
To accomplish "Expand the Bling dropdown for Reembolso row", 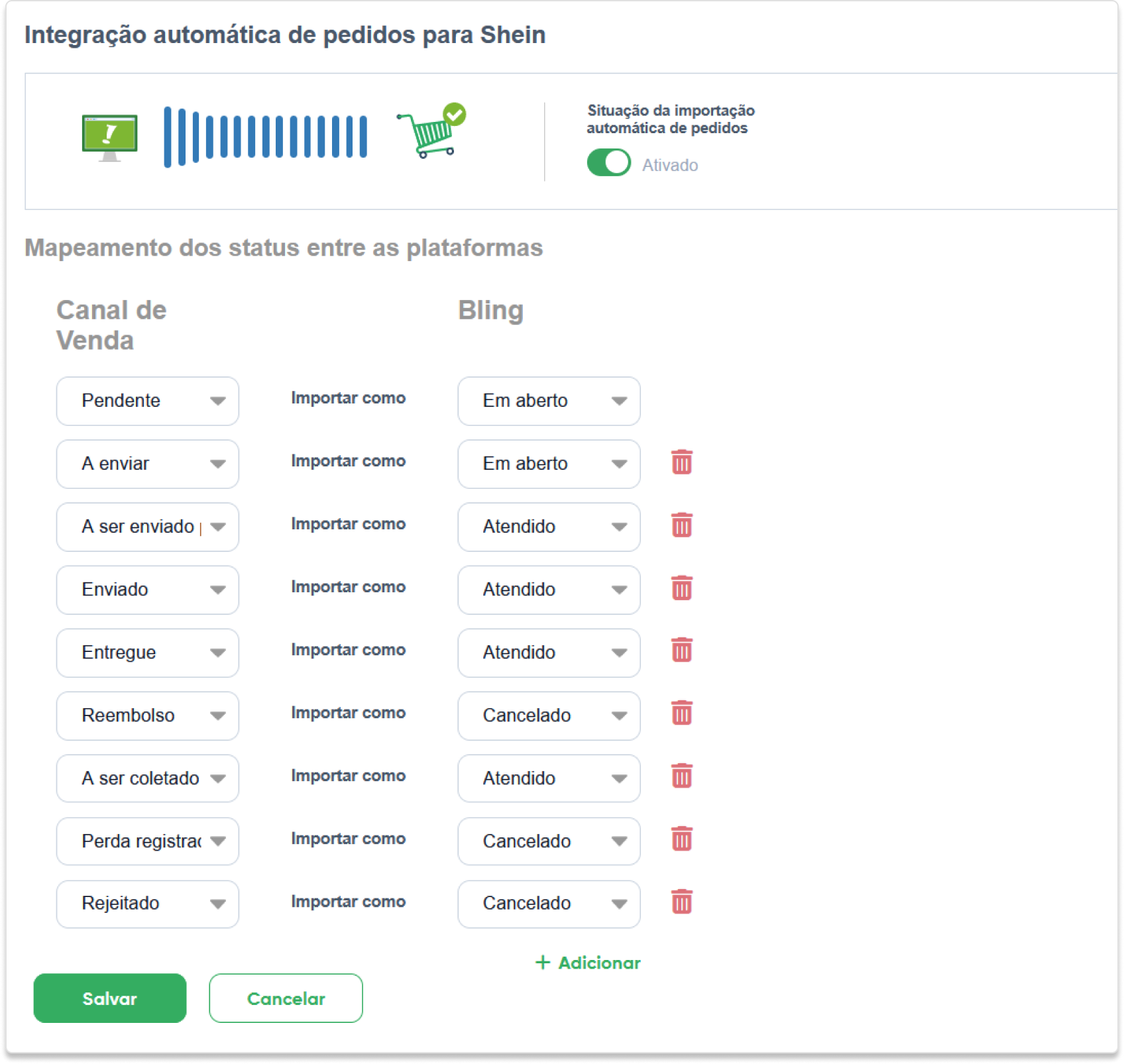I will (549, 716).
